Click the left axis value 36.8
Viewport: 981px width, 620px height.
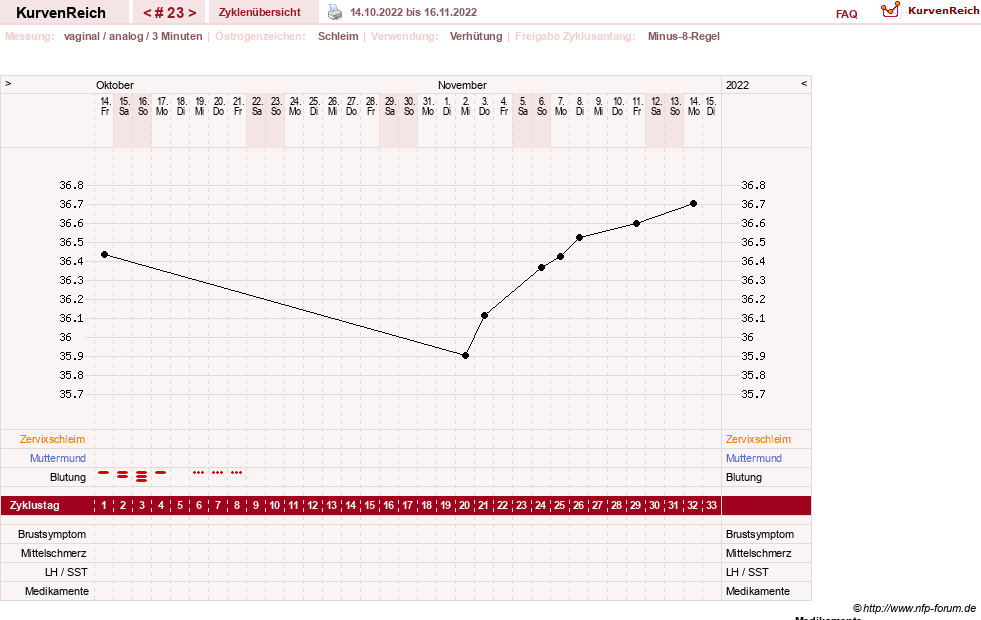71,185
